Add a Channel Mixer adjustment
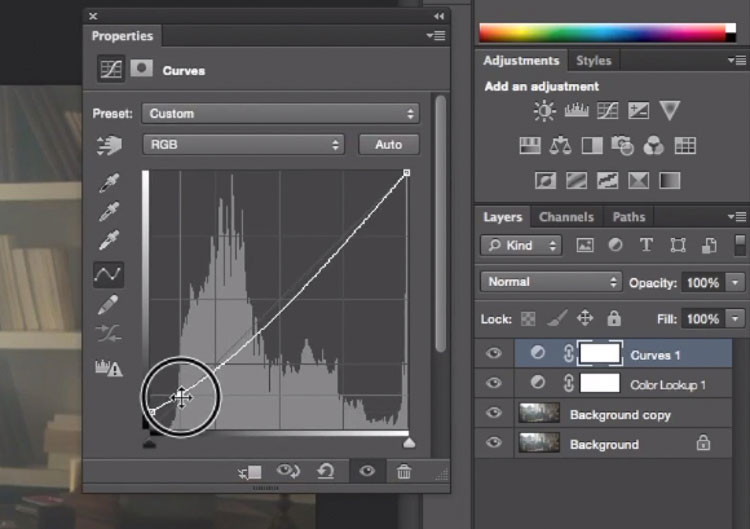Image resolution: width=750 pixels, height=529 pixels. (653, 145)
